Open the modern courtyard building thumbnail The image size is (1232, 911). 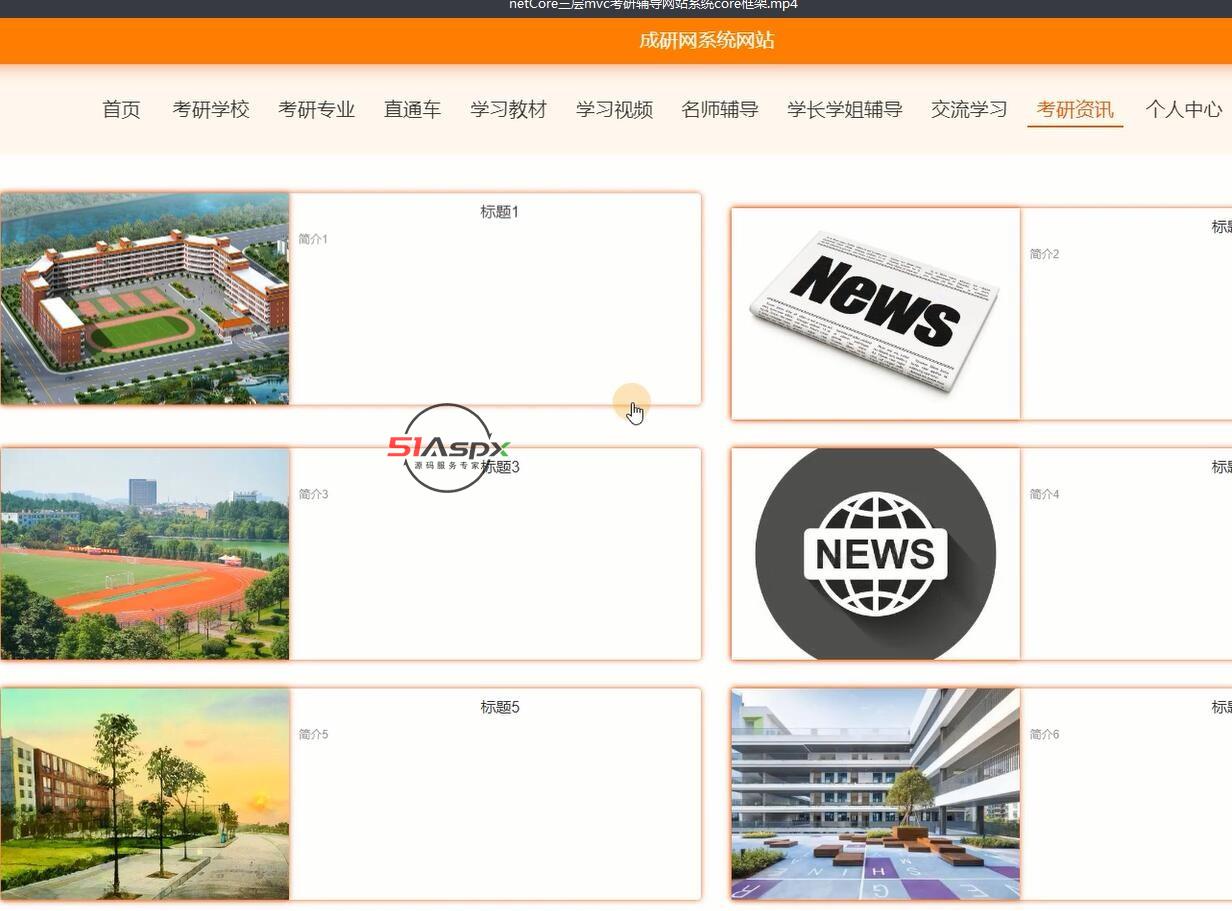(876, 794)
